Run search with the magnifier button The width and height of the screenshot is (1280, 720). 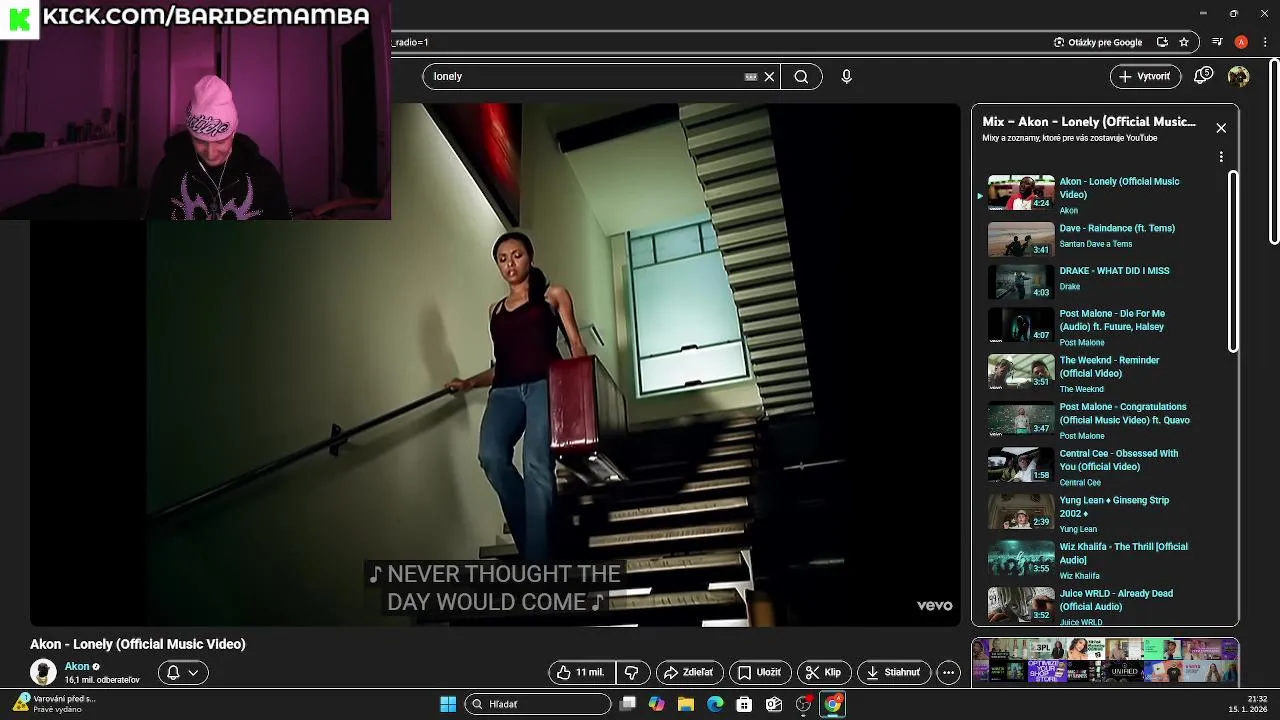pyautogui.click(x=801, y=76)
